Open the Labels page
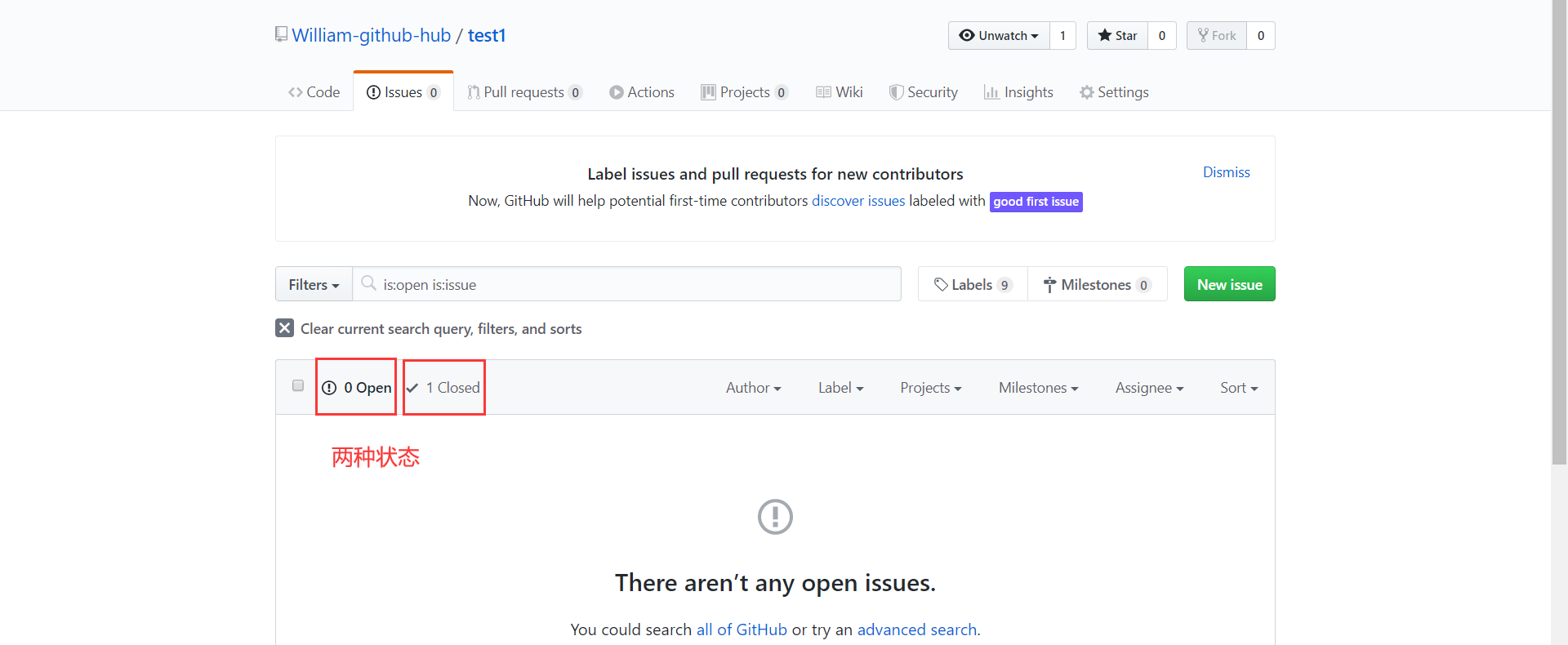Image resolution: width=1568 pixels, height=645 pixels. [x=973, y=284]
